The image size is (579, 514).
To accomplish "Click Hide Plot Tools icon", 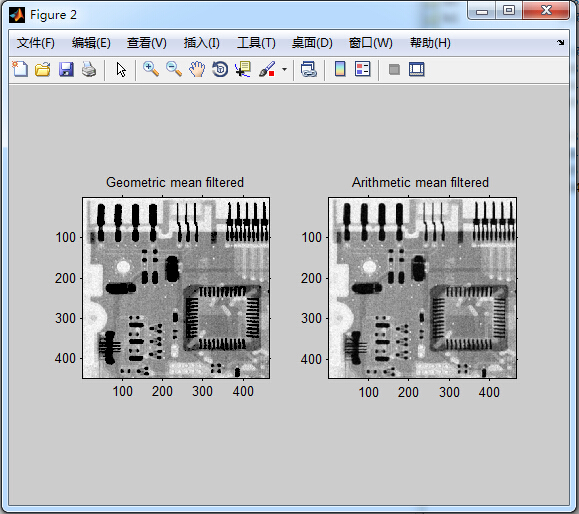I will coord(394,69).
